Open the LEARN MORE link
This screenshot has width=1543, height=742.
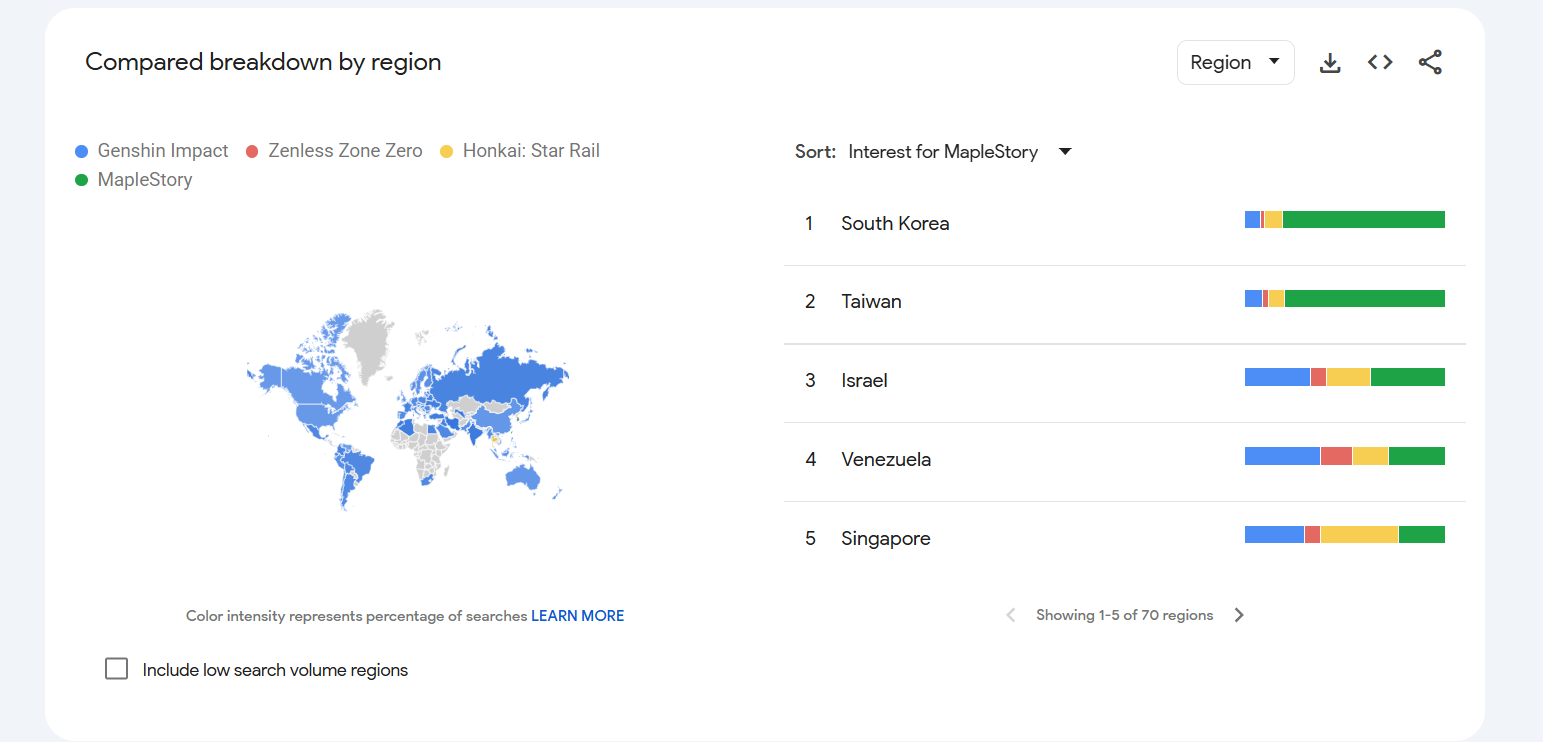point(577,616)
